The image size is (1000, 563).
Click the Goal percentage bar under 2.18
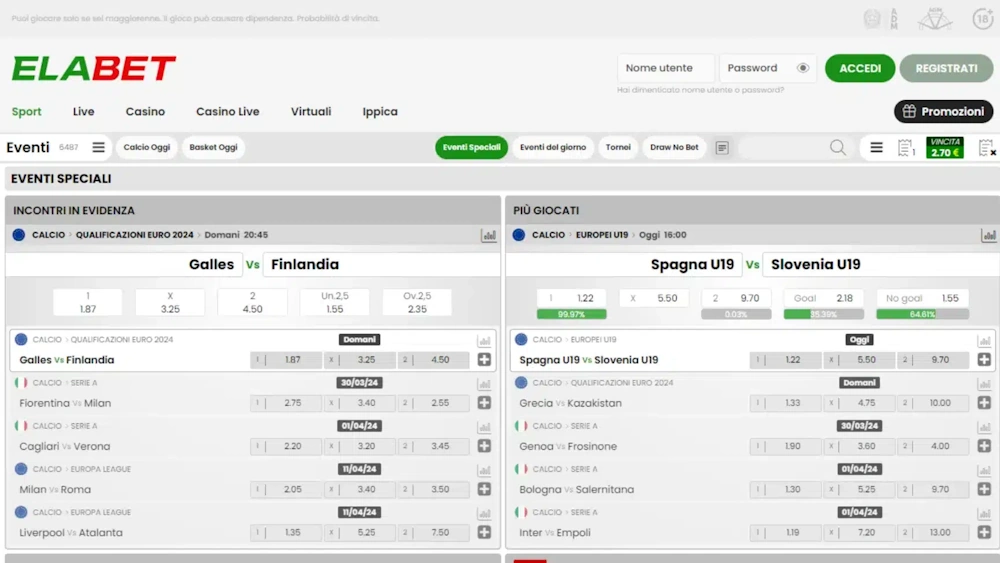click(823, 314)
